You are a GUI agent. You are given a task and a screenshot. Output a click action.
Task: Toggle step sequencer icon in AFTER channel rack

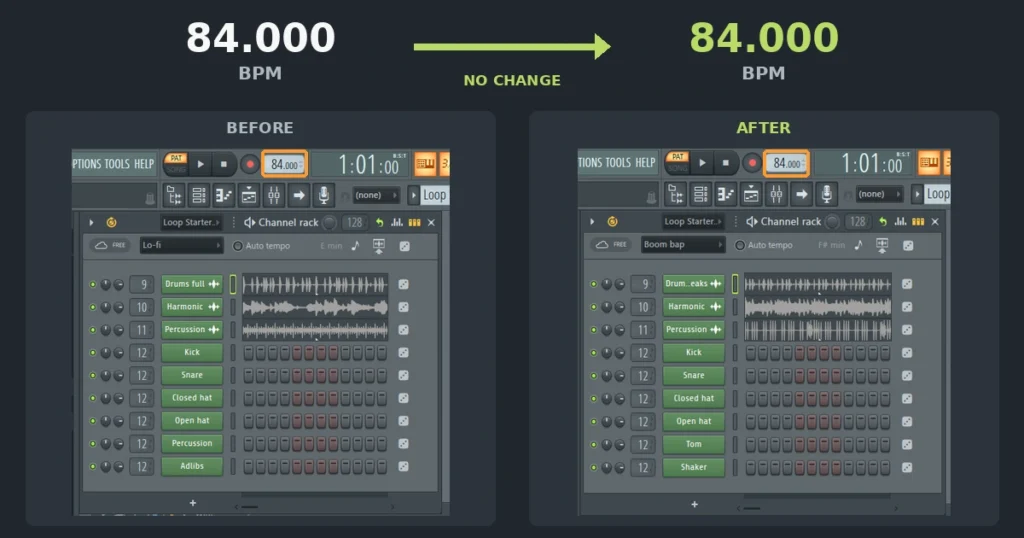(x=918, y=222)
